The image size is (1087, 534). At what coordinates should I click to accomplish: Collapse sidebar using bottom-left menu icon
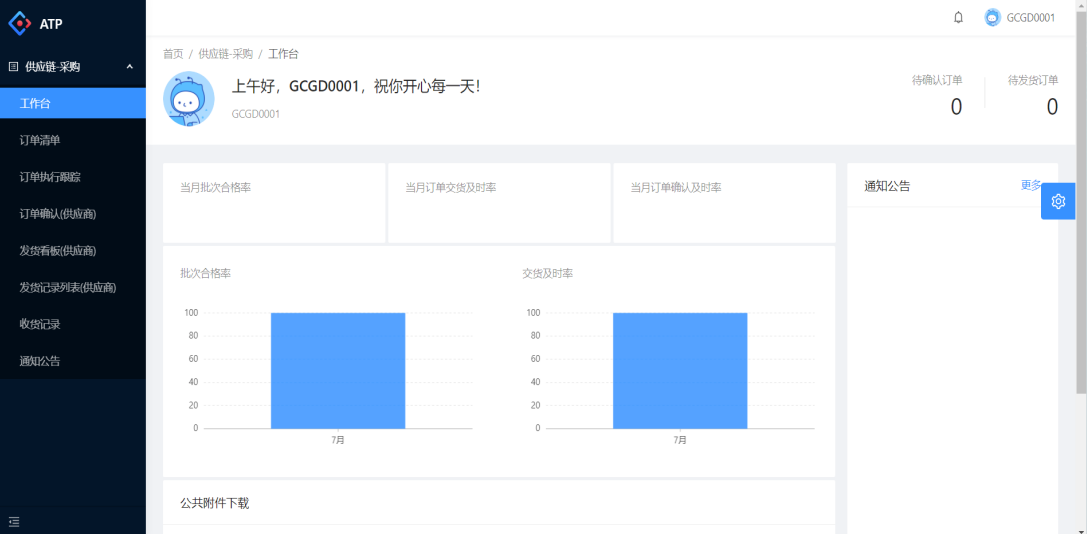[x=14, y=521]
